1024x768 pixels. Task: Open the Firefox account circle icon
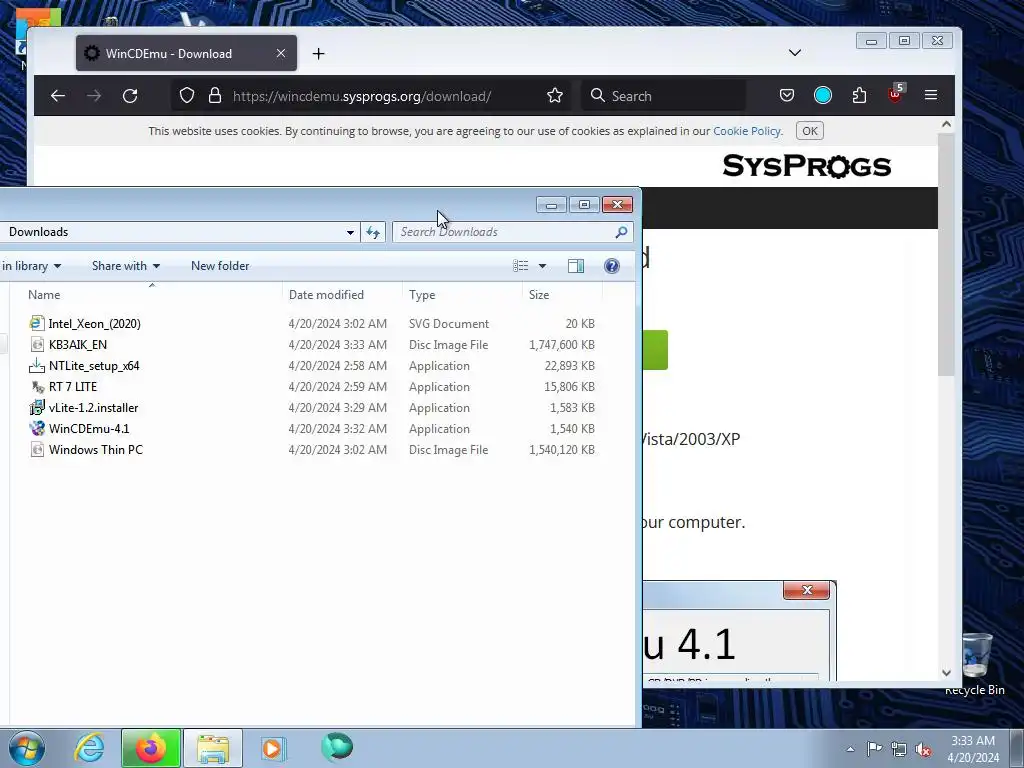[x=823, y=95]
